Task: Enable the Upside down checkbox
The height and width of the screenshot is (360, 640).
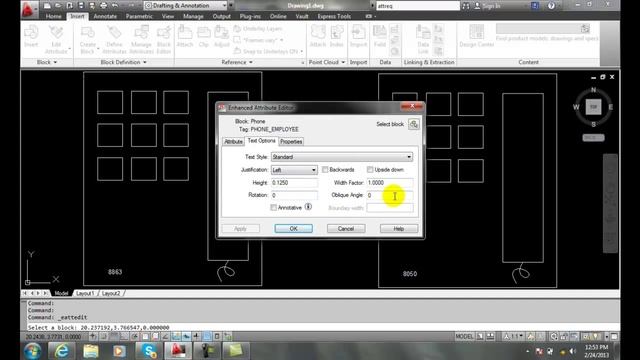Action: (370, 169)
